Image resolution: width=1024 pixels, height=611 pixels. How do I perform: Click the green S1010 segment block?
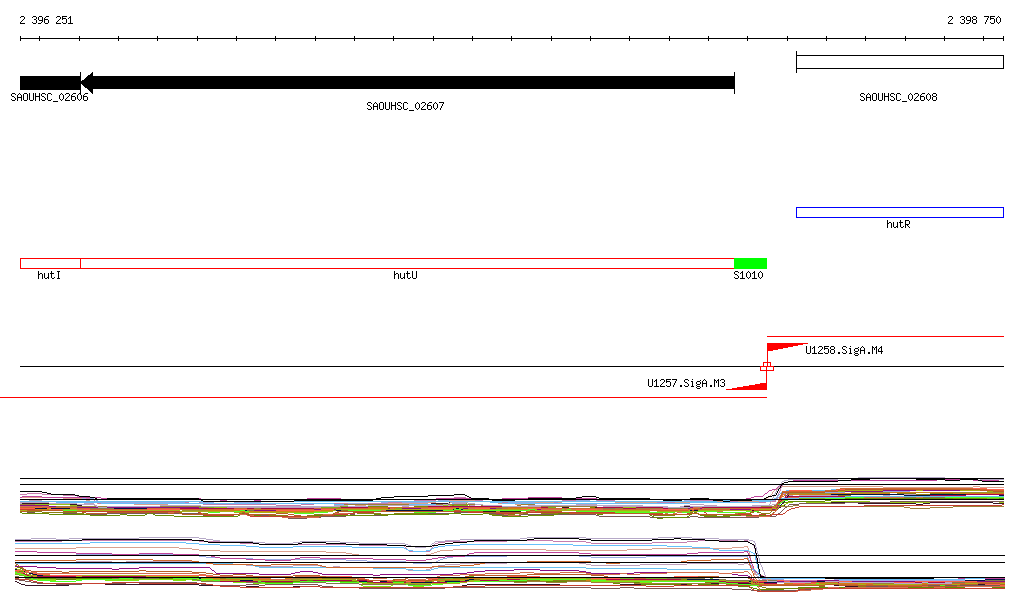750,263
